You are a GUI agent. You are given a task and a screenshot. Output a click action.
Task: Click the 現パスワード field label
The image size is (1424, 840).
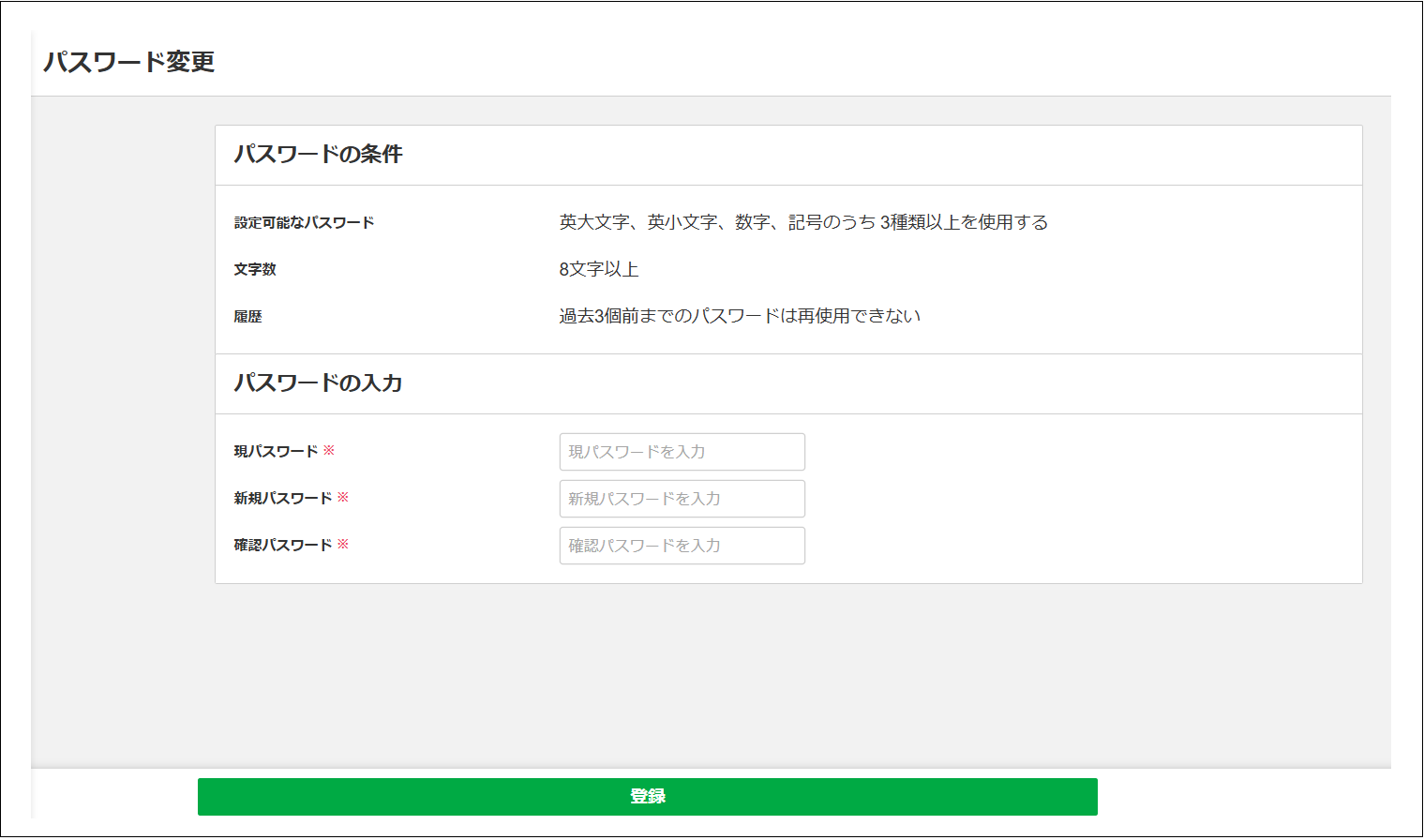click(x=276, y=452)
